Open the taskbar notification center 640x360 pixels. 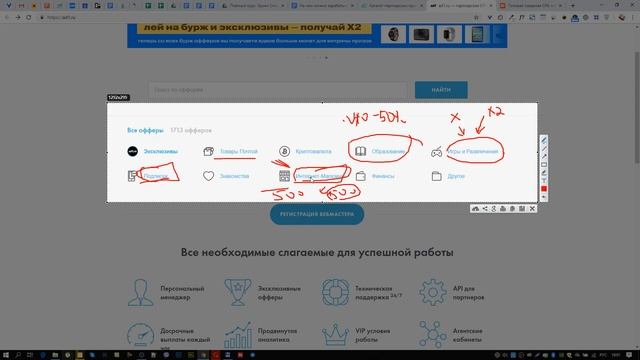pyautogui.click(x=629, y=355)
